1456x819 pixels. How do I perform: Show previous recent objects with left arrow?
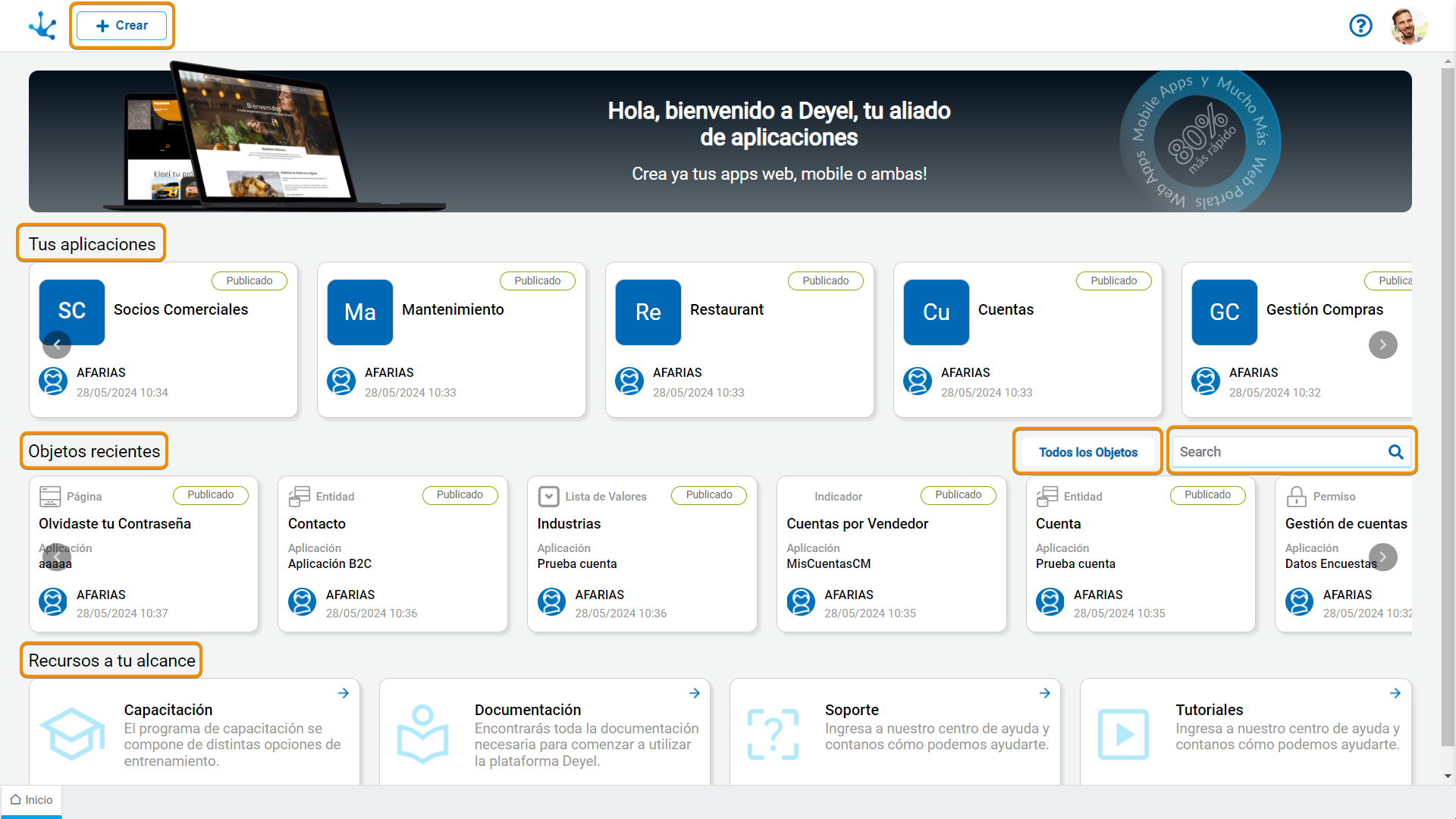[57, 557]
